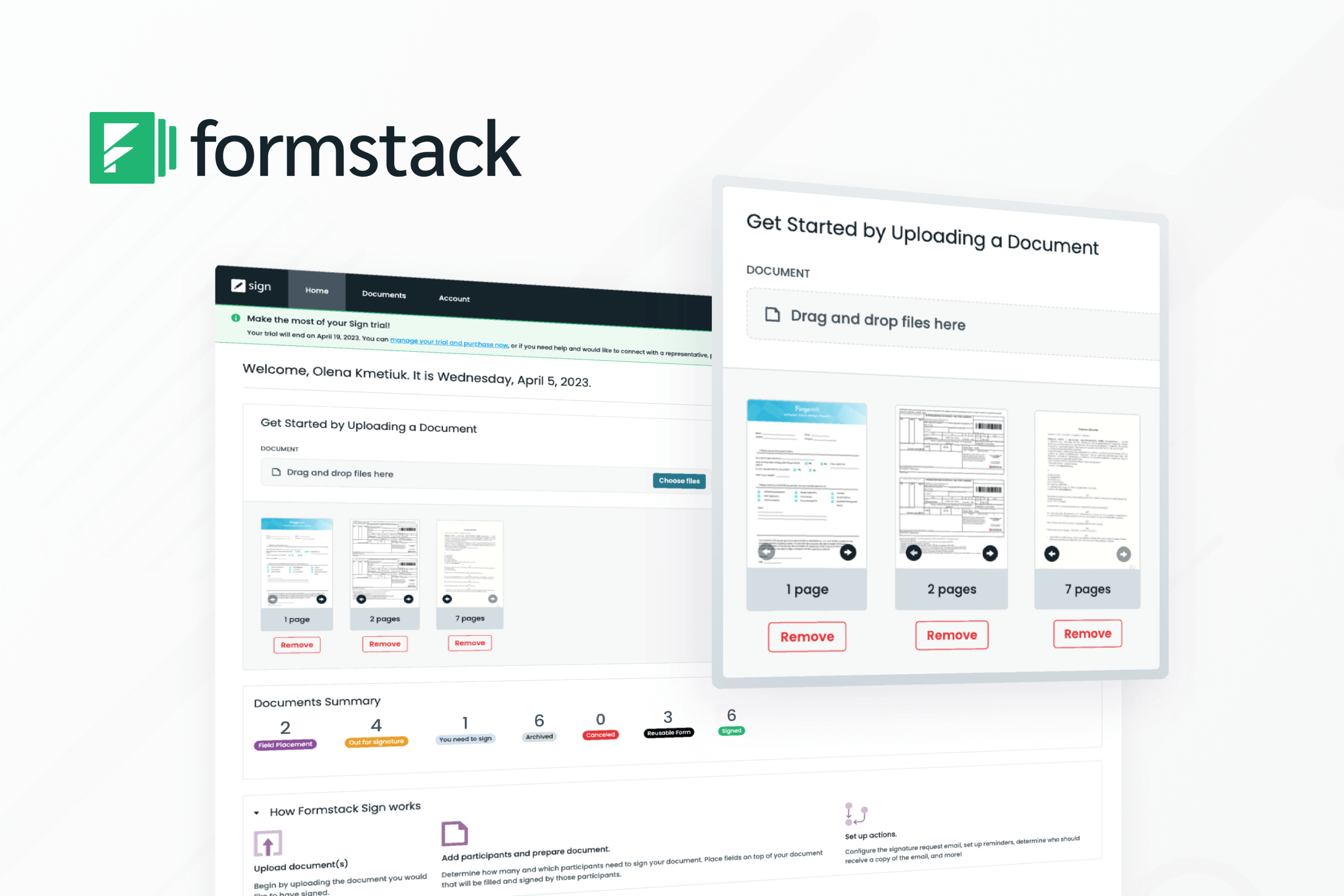Remove the small 7 pages document
The image size is (1344, 896).
point(470,643)
